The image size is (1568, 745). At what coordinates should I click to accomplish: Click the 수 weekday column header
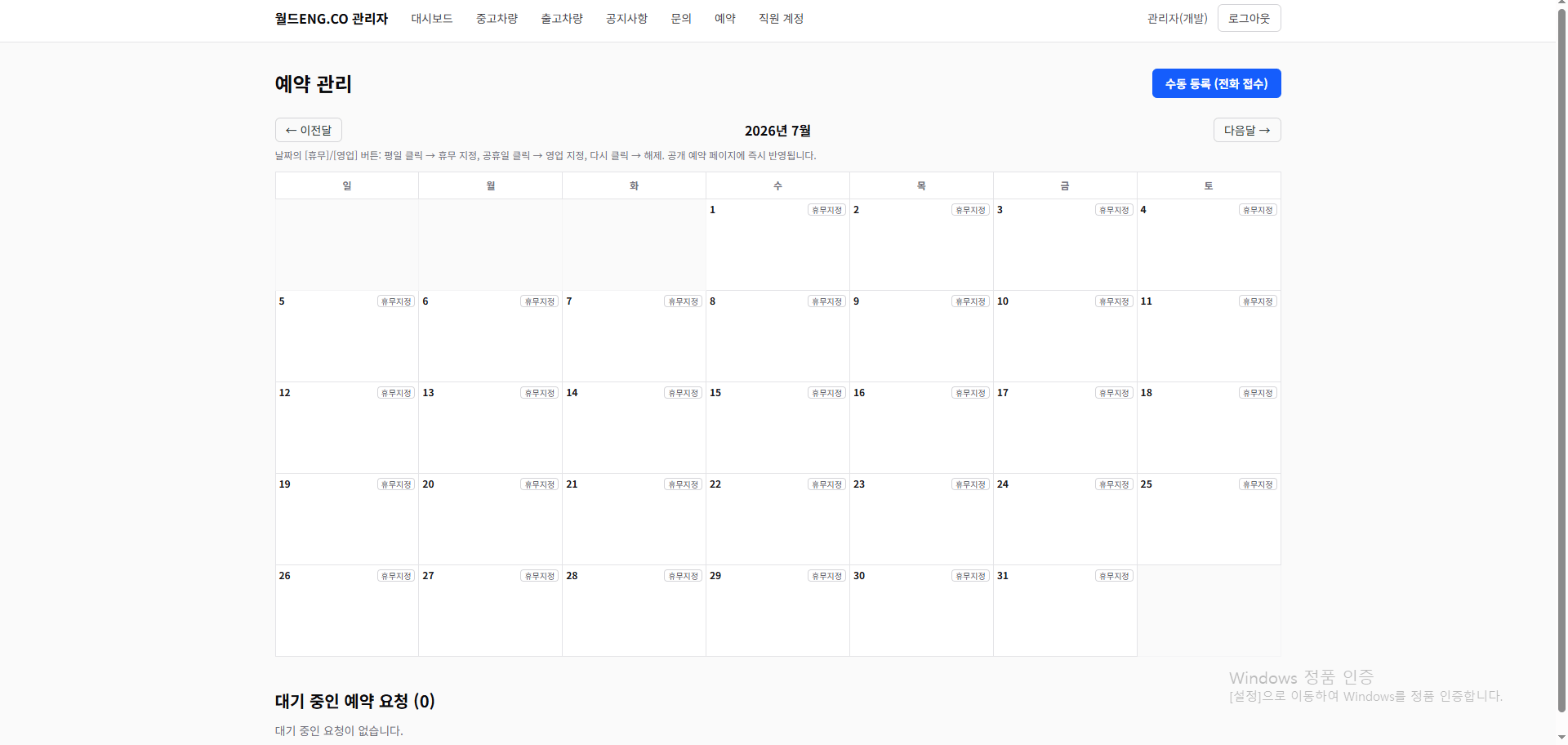pos(777,185)
